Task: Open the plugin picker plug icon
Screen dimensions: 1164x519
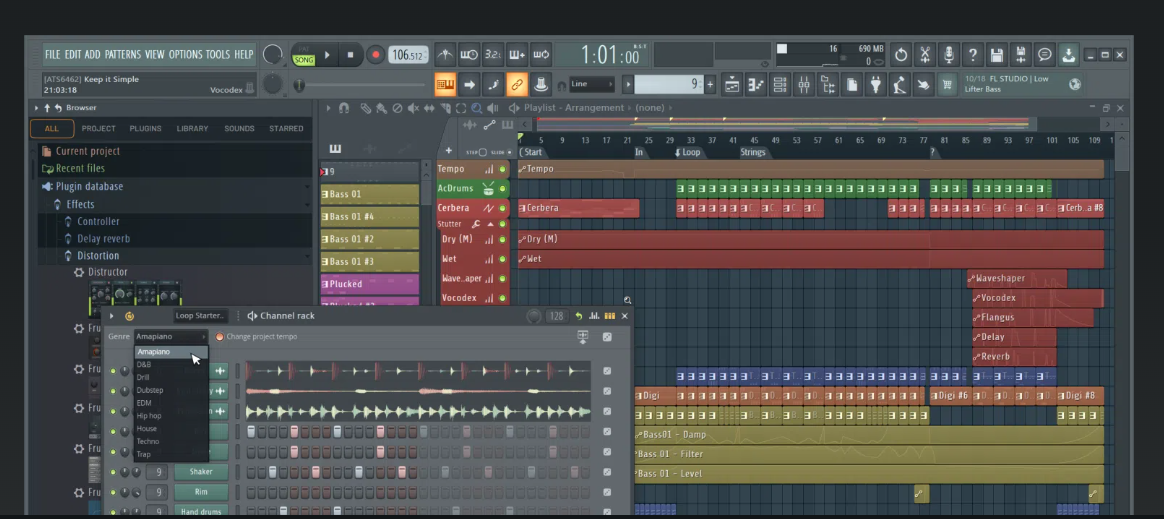Action: [876, 85]
